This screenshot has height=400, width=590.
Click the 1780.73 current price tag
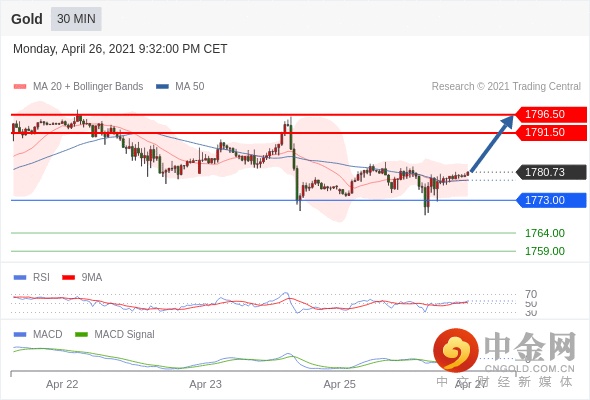coord(551,172)
